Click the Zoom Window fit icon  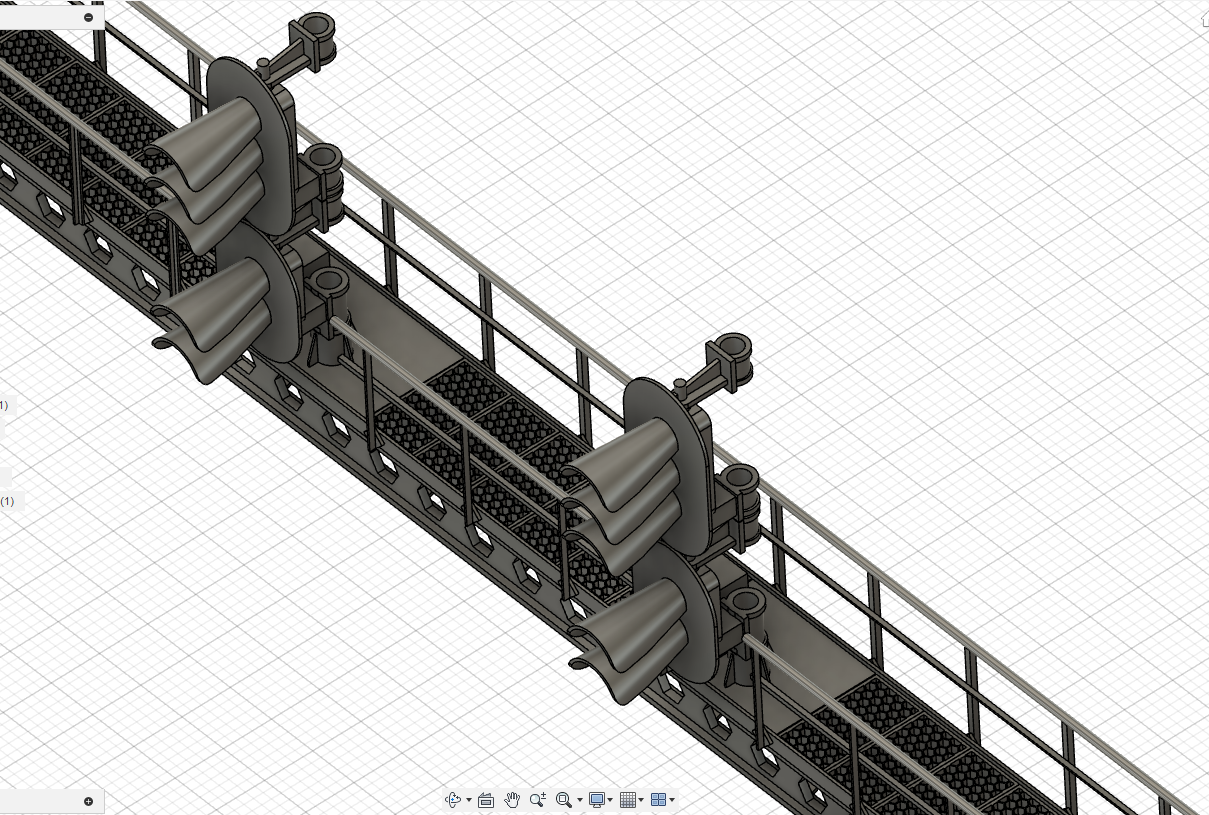coord(563,800)
